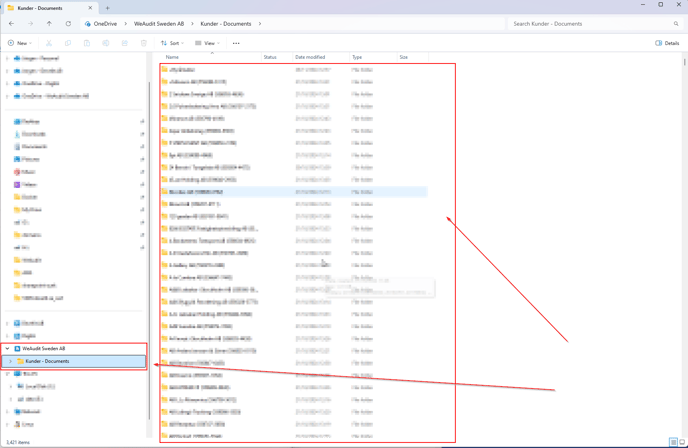This screenshot has width=688, height=448.
Task: Switch to details view in status bar
Action: click(x=673, y=442)
